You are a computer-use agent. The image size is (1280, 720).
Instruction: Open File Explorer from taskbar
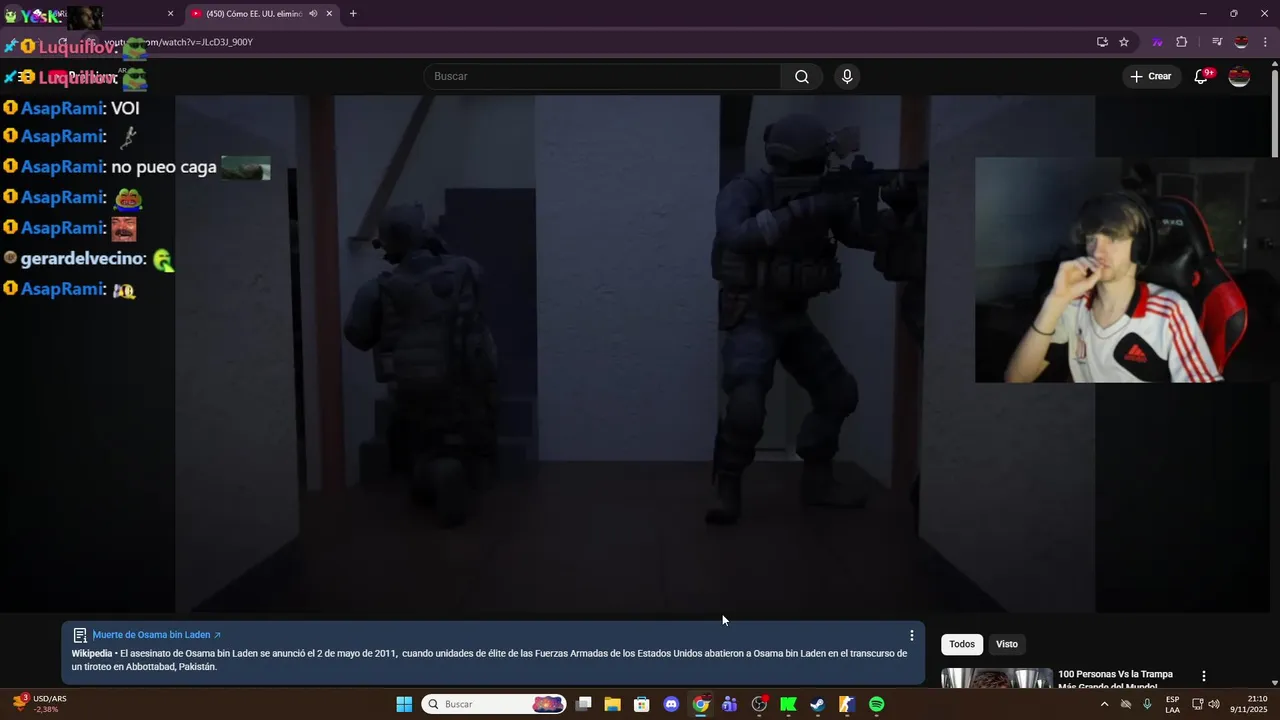click(613, 704)
